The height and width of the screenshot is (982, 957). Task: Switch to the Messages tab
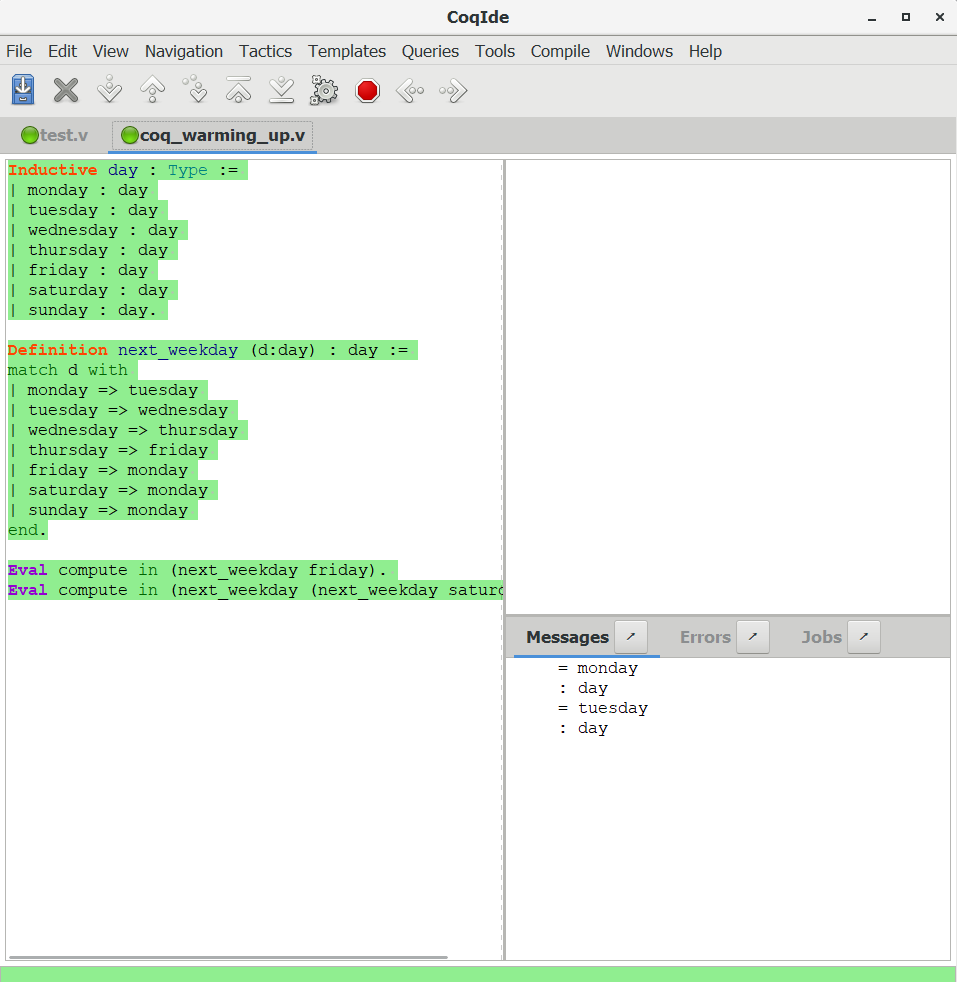coord(567,637)
